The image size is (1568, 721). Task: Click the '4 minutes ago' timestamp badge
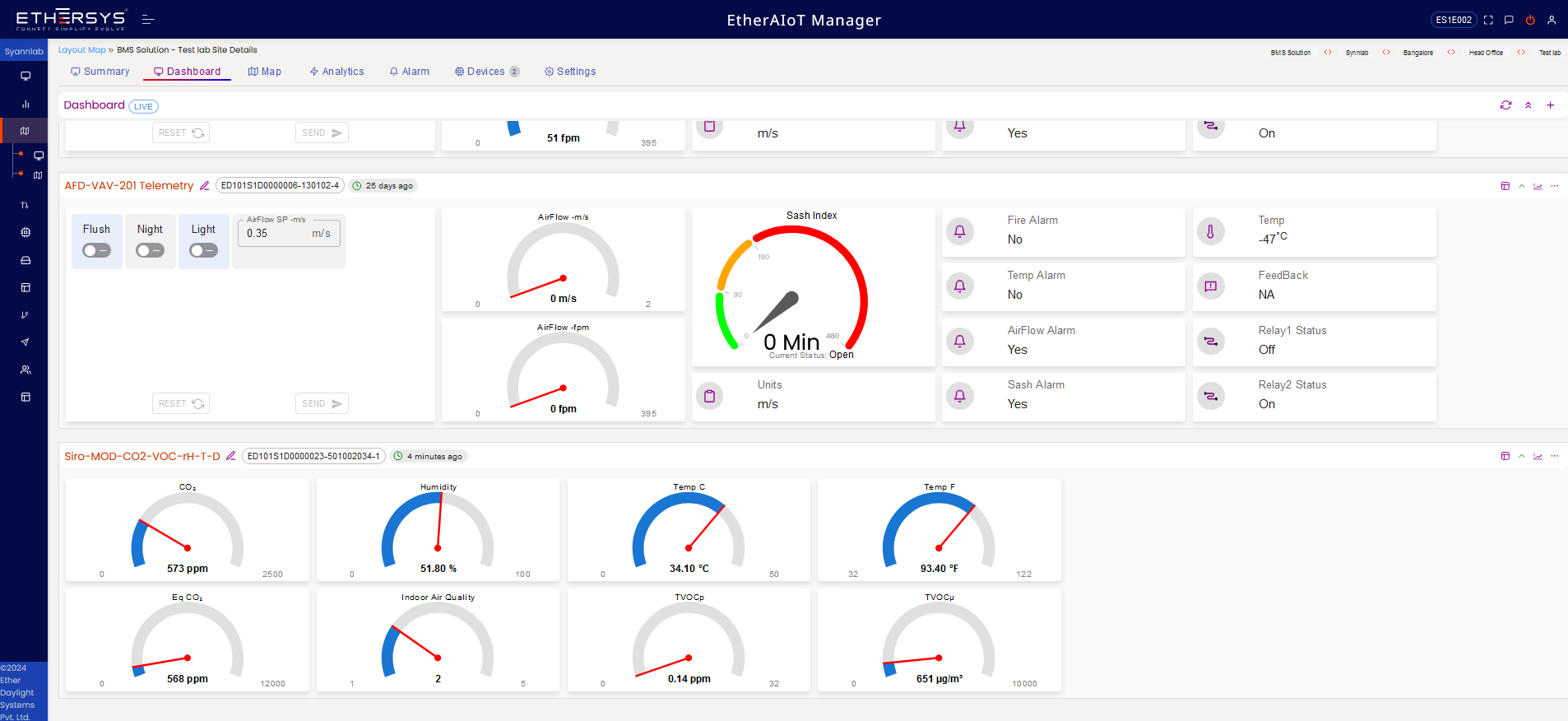coord(429,456)
